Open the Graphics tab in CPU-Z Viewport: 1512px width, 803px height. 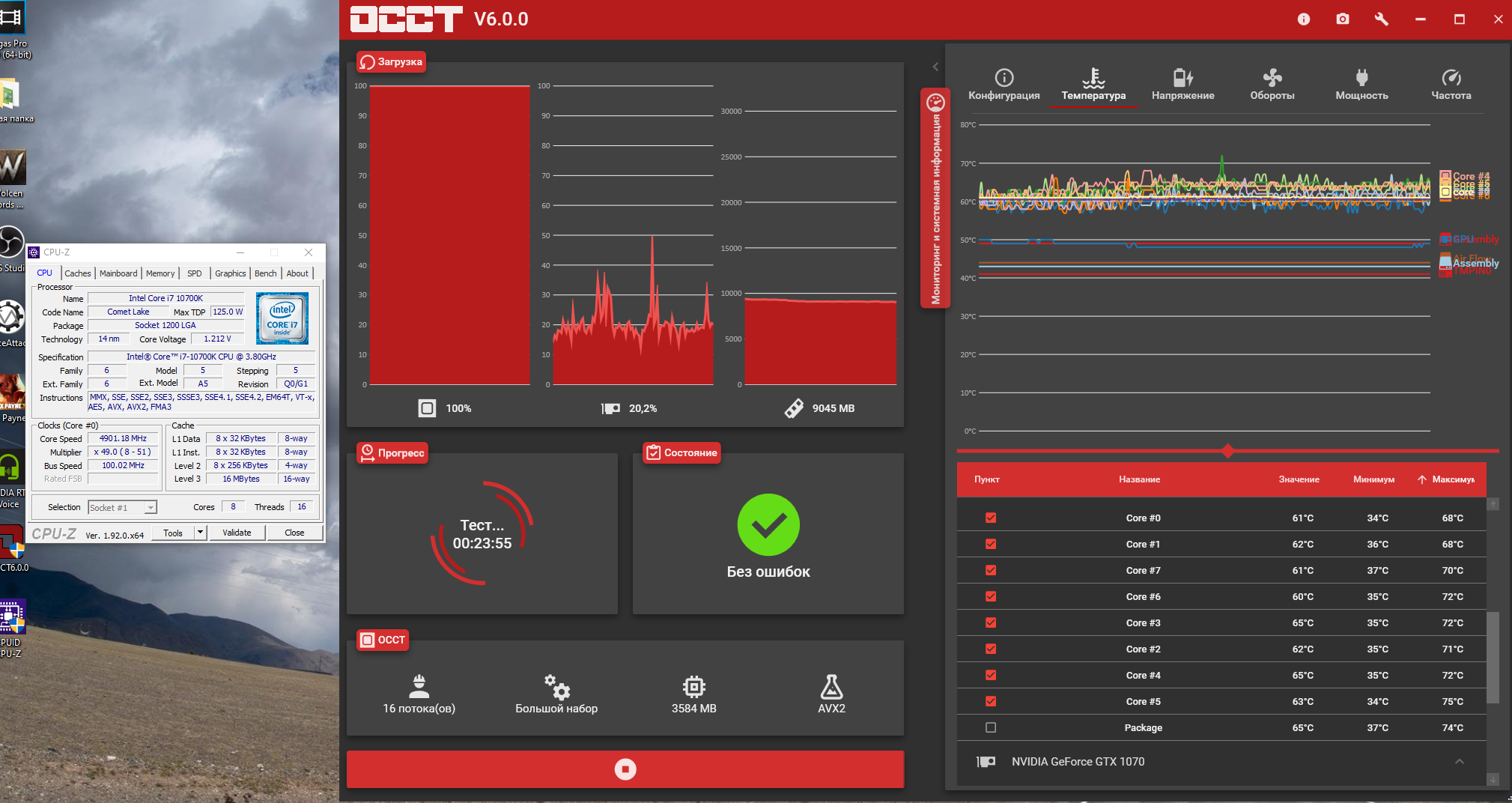pyautogui.click(x=230, y=273)
